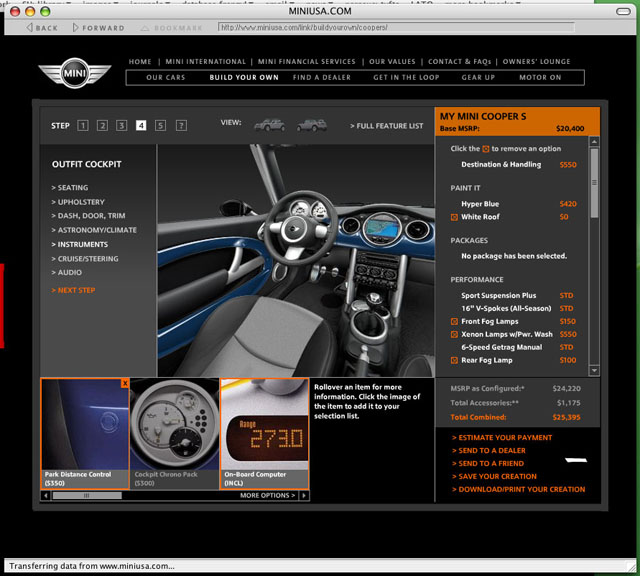This screenshot has width=640, height=576.
Task: Select the highlighted step 4 box
Action: coord(141,125)
